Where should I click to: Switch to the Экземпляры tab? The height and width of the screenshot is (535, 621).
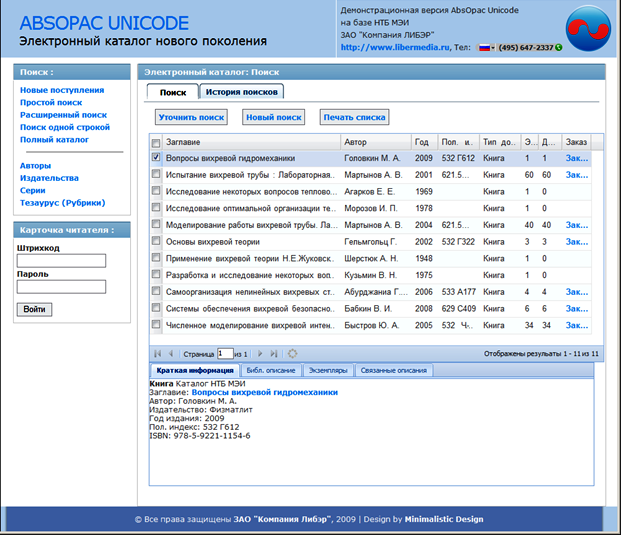[328, 370]
